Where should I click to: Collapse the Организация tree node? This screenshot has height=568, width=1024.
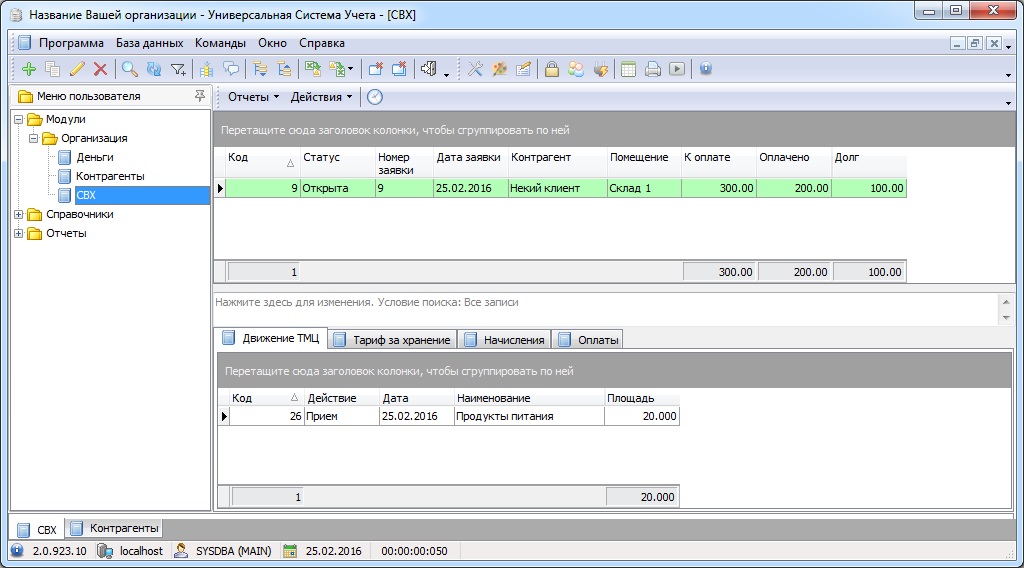click(x=33, y=138)
